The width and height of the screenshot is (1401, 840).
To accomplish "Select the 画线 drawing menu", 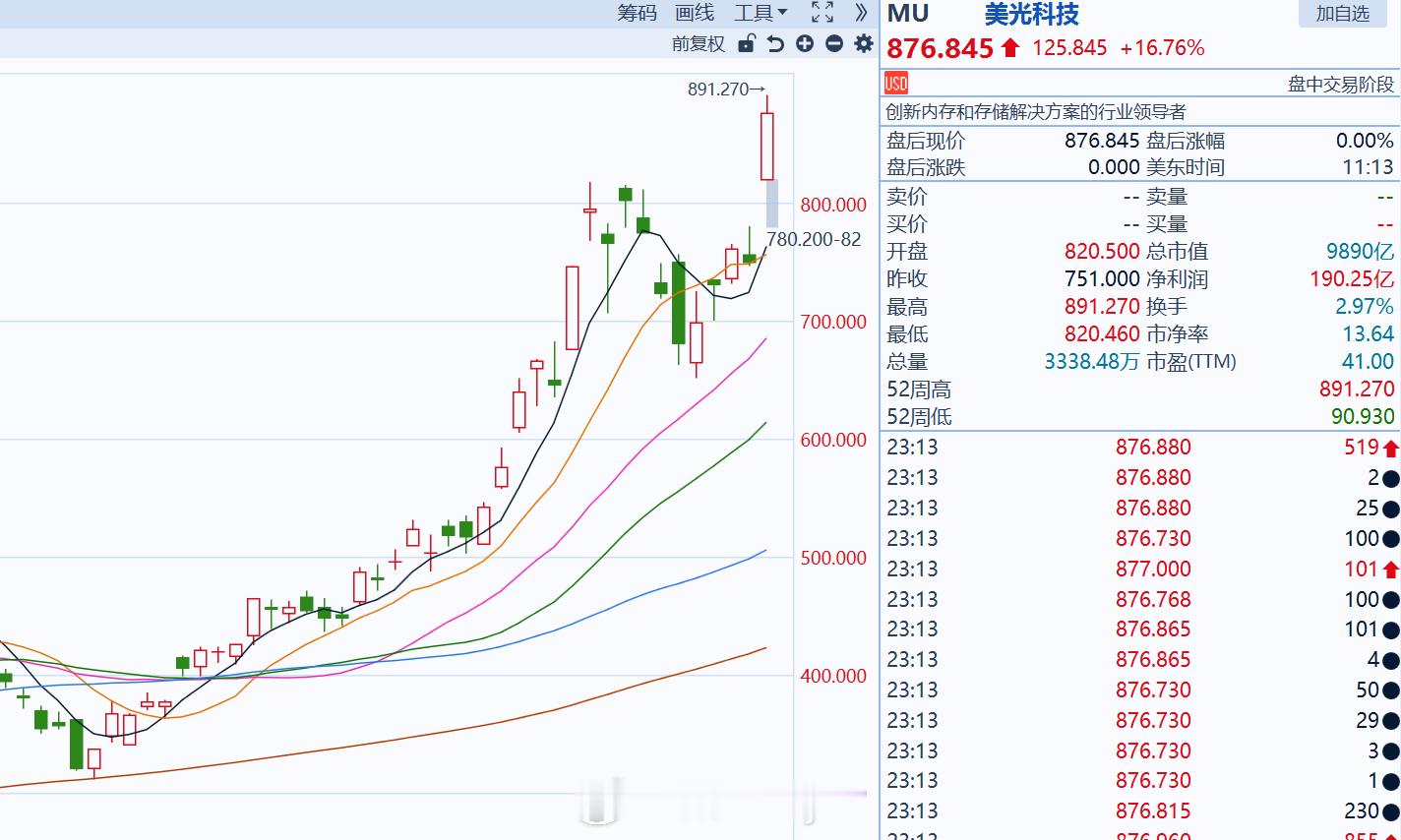I will 695,13.
